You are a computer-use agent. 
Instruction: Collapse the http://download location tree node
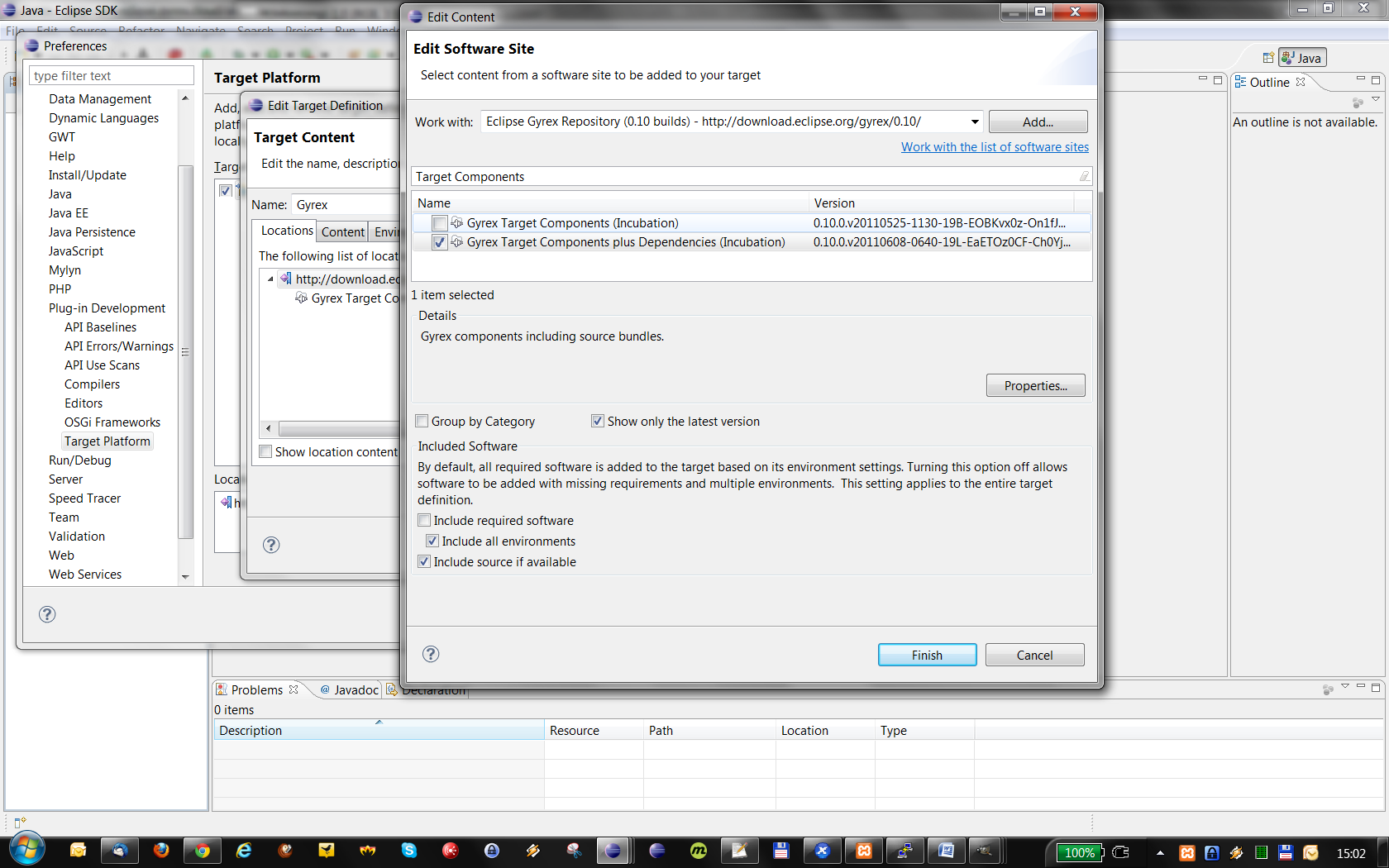(270, 279)
